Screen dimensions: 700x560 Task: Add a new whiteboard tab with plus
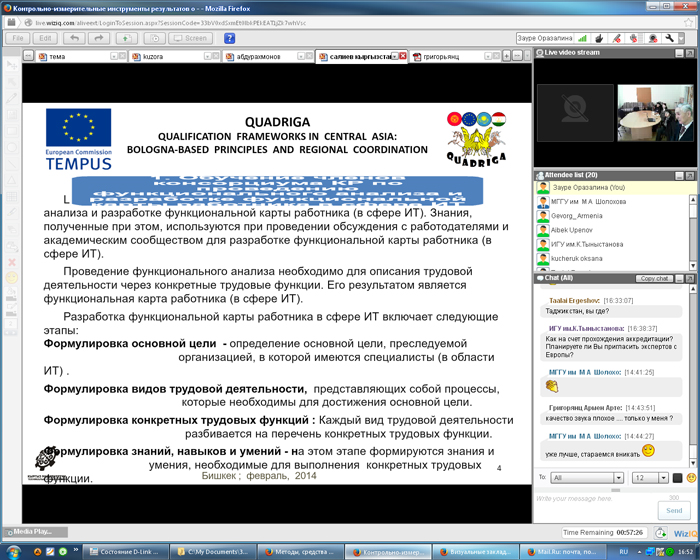(507, 56)
